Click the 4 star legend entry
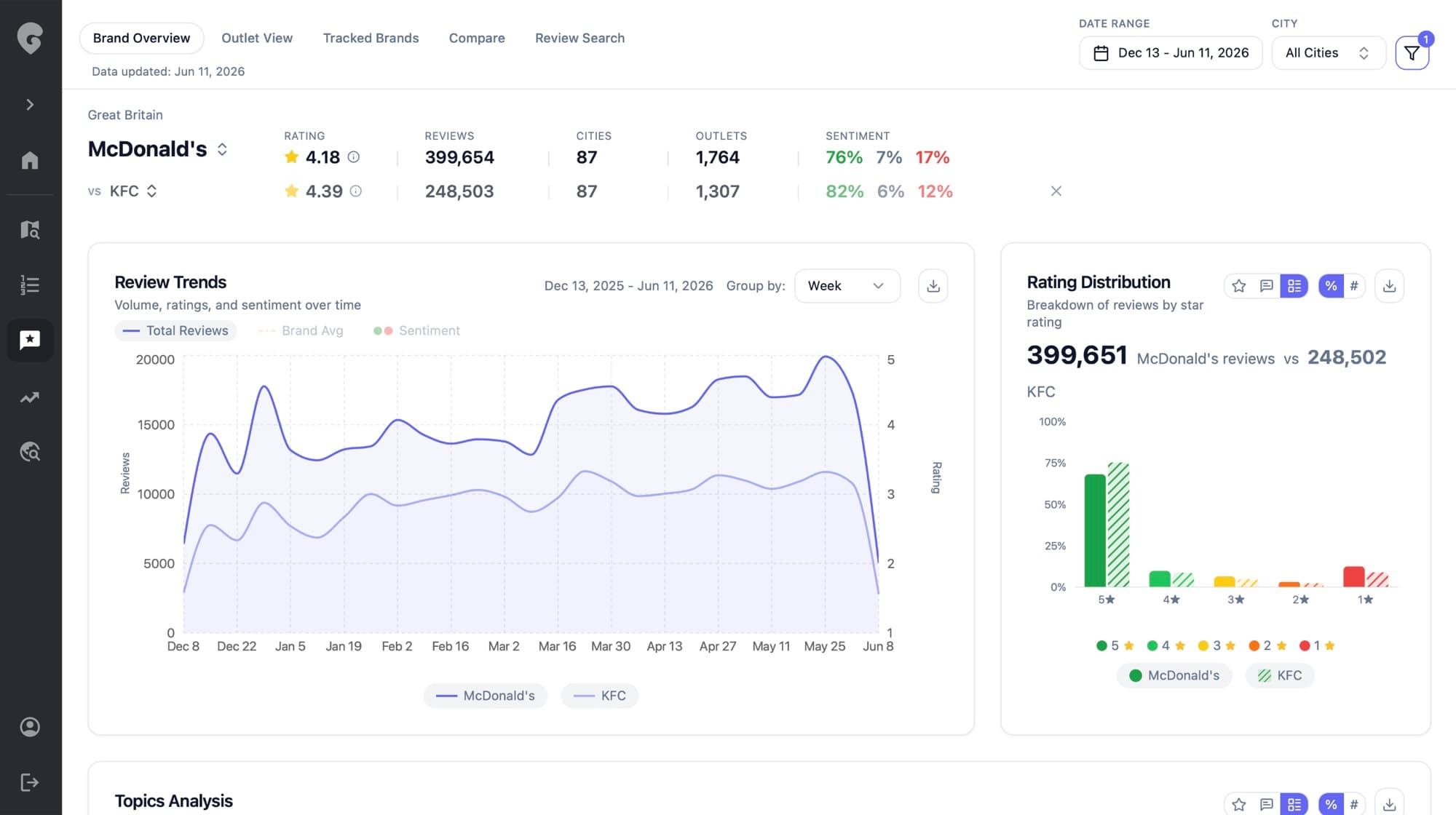Screen dimensions: 1456x815 point(1166,645)
